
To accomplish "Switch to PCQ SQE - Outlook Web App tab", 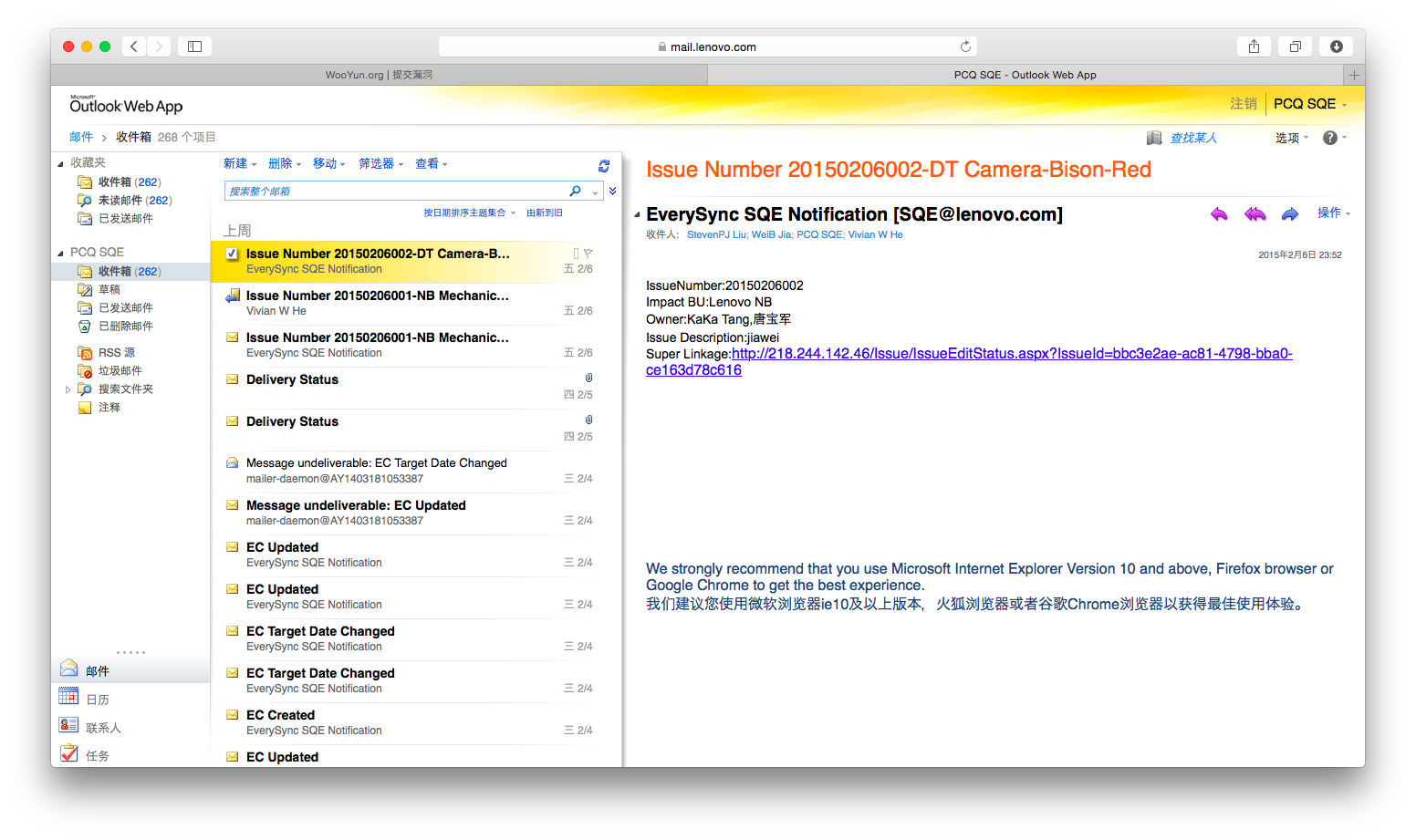I will (1026, 75).
